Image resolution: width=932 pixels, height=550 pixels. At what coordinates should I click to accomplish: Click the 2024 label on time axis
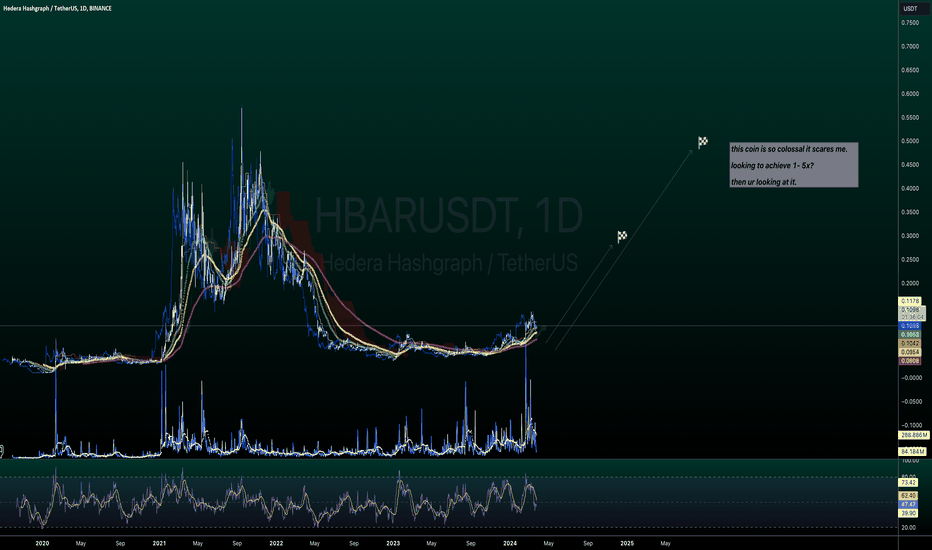pyautogui.click(x=510, y=543)
